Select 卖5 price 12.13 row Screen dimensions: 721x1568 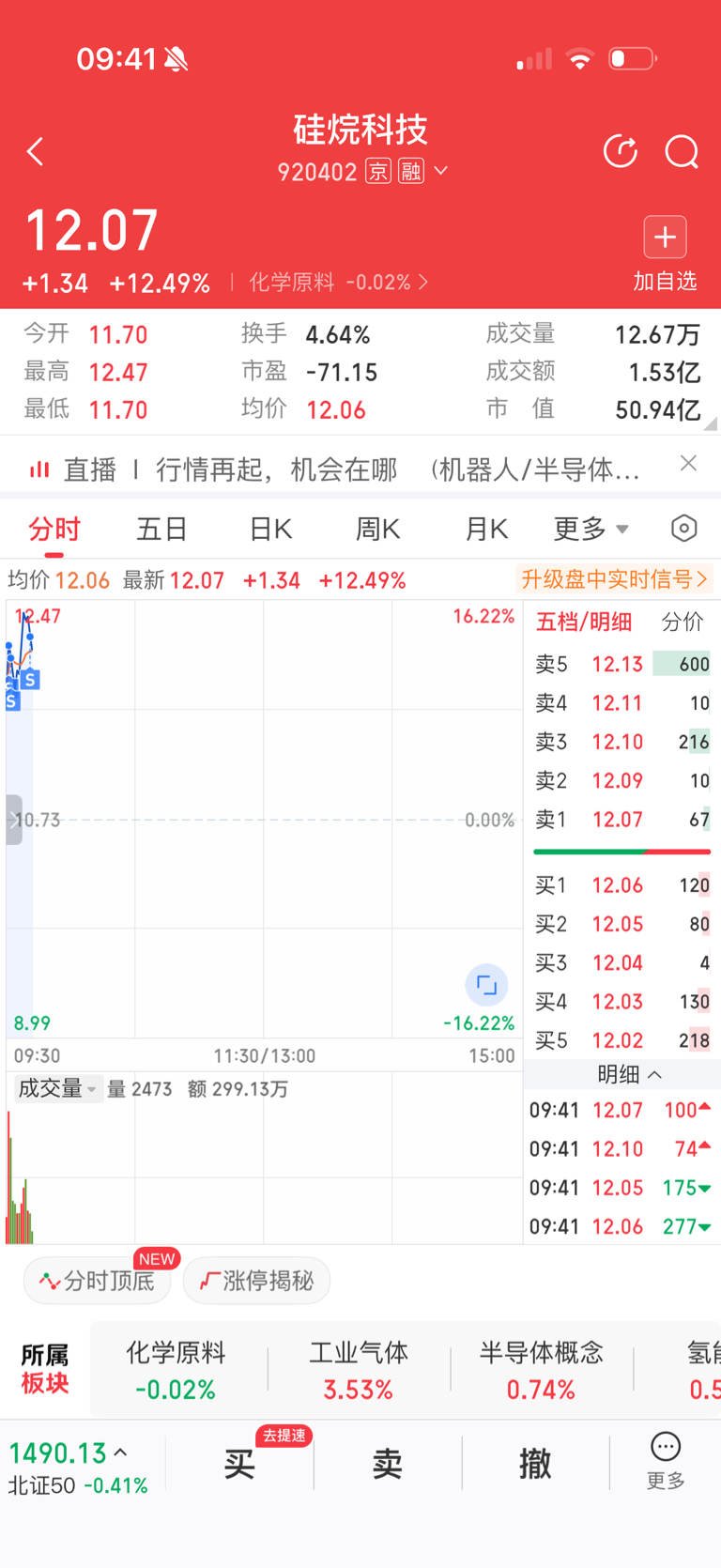pyautogui.click(x=621, y=664)
